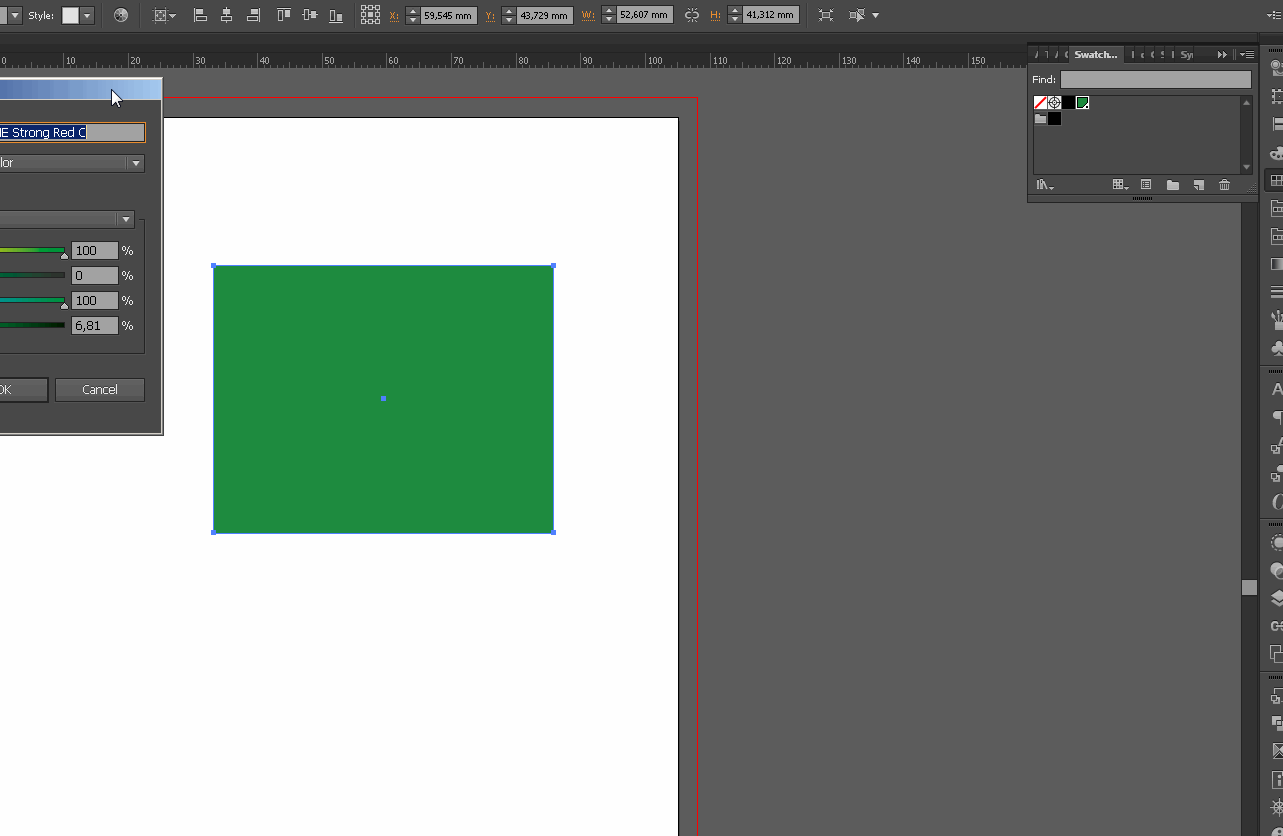The image size is (1283, 836).
Task: Click horizontal align center icon
Action: 227,15
